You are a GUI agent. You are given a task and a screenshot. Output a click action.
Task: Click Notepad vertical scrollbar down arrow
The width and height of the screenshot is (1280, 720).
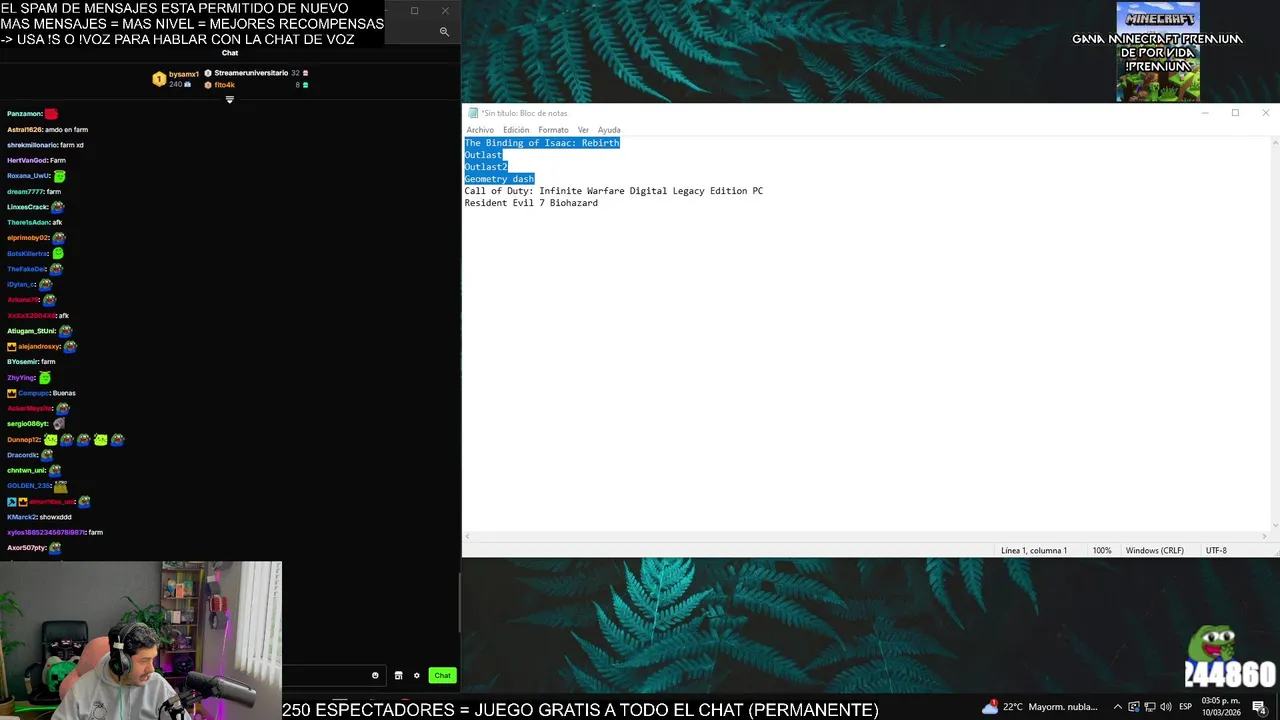tap(1274, 525)
